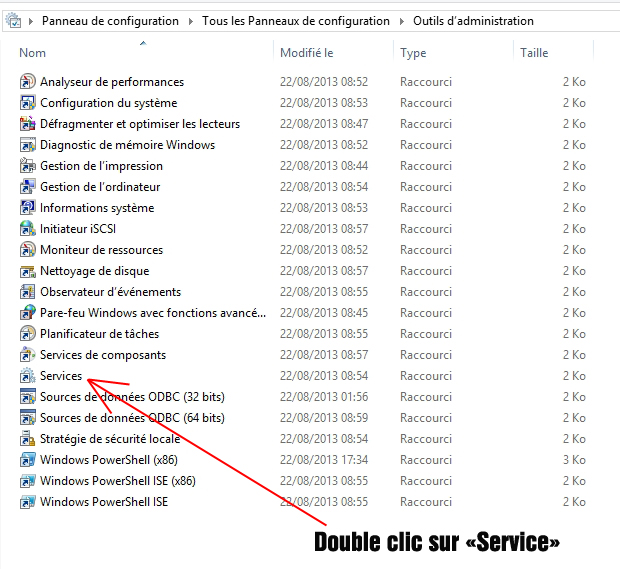Viewport: 620px width, 569px height.
Task: Select Sources de données ODBC (64 bits) name
Action: tap(132, 418)
